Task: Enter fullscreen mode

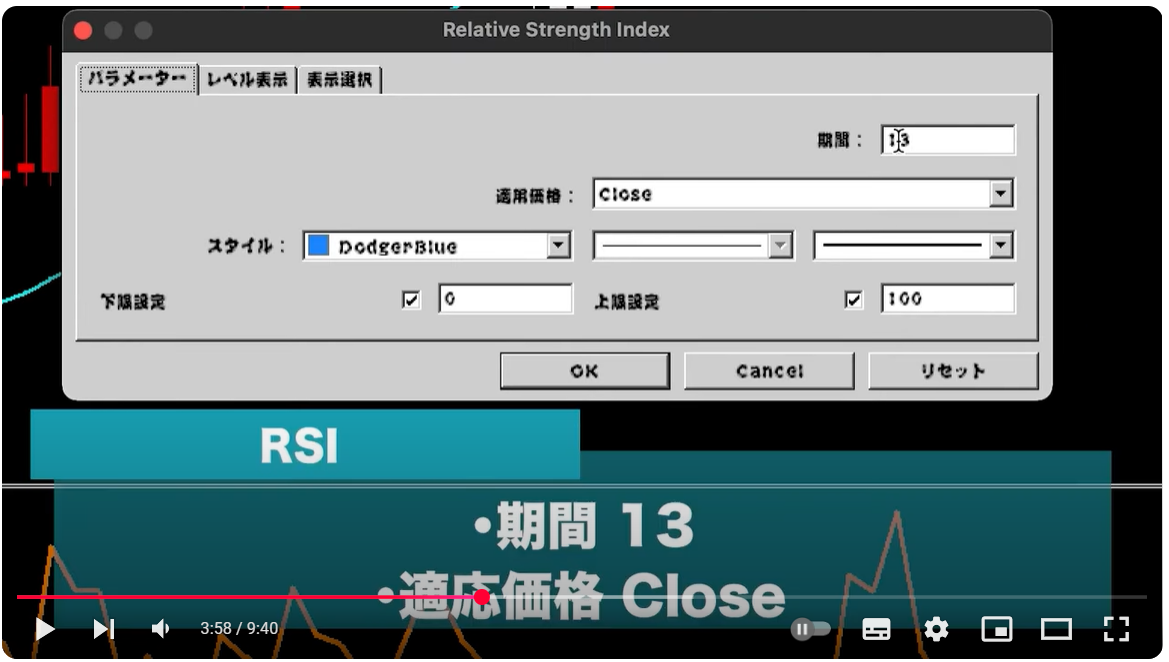Action: pos(1116,629)
